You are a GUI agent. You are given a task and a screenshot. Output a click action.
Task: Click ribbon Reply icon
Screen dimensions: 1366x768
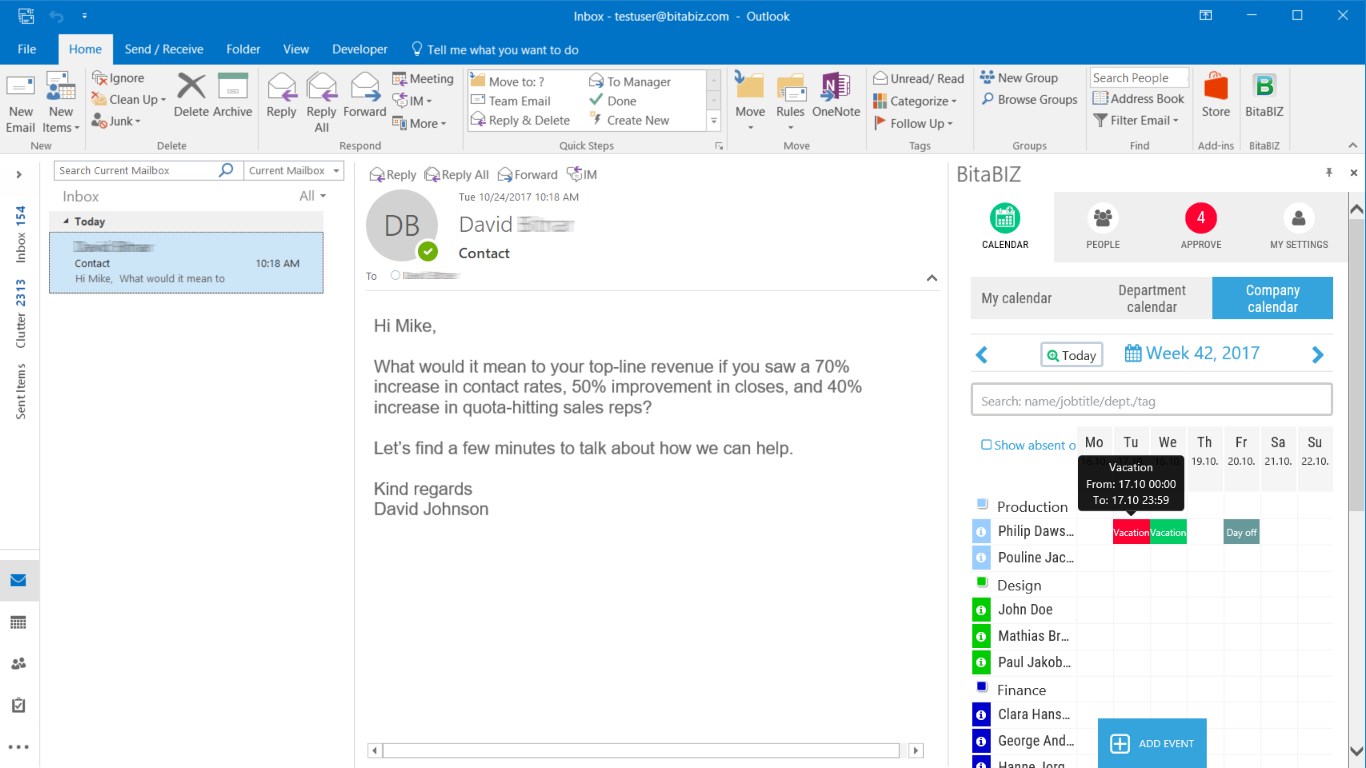click(281, 97)
